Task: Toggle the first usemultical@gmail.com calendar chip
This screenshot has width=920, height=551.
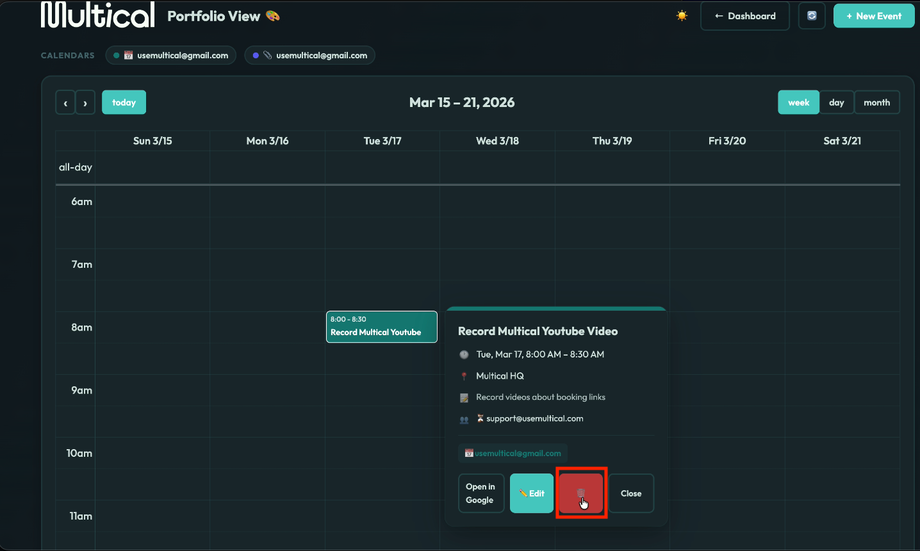Action: 171,55
